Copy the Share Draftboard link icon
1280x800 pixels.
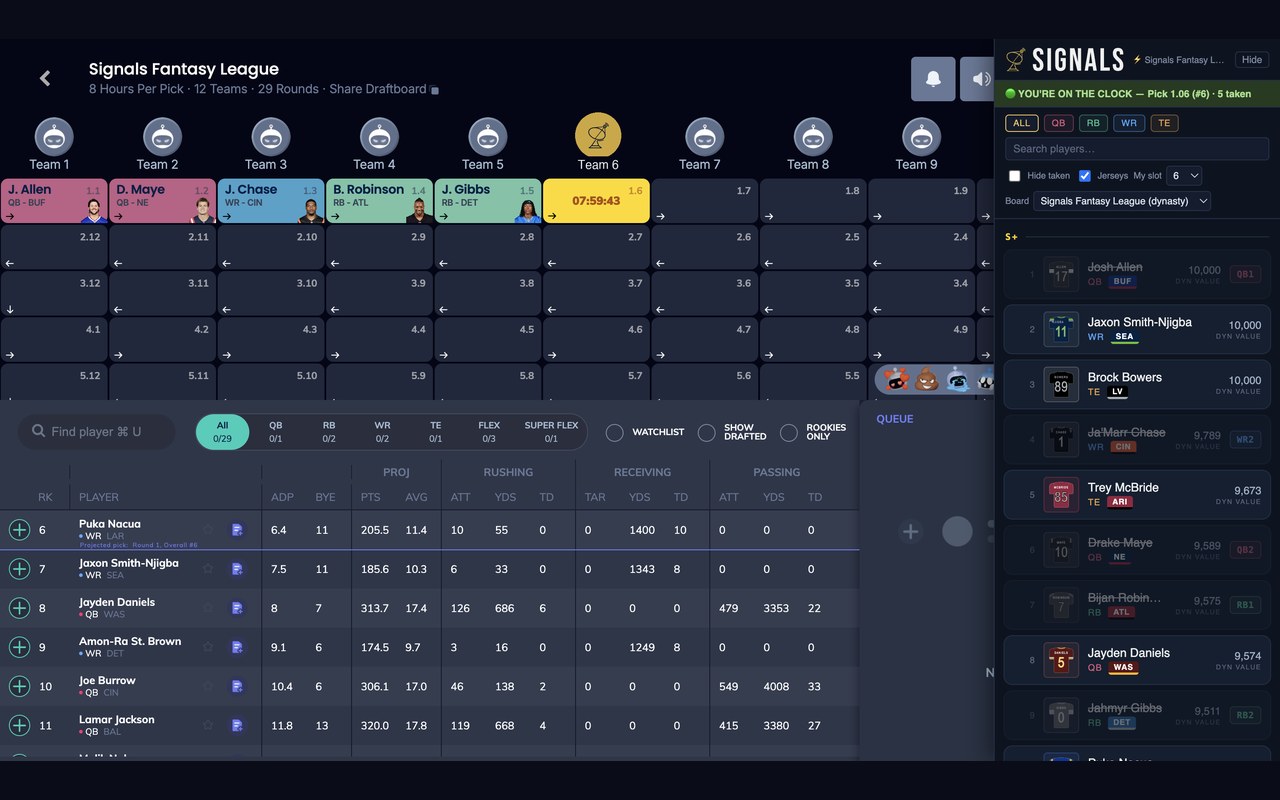tap(435, 90)
